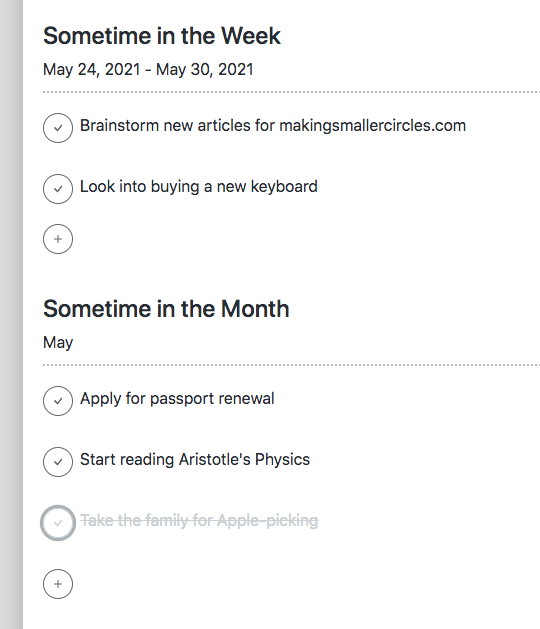Add a new task under Sometime in the Month

click(58, 584)
